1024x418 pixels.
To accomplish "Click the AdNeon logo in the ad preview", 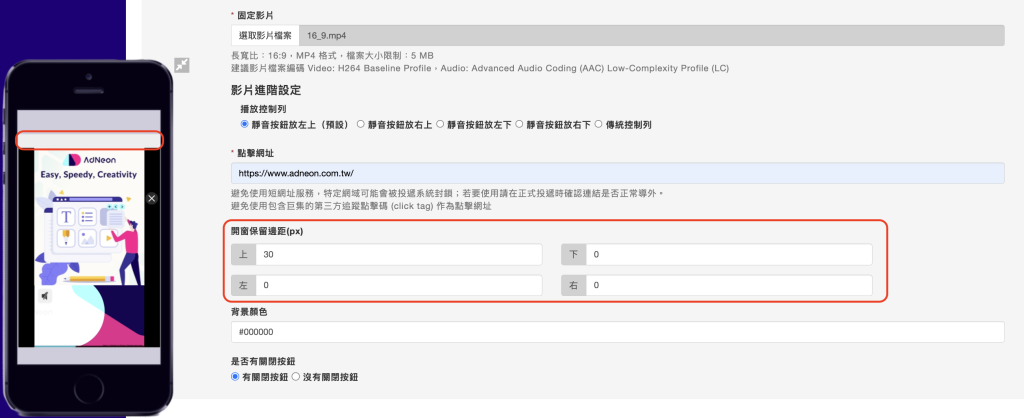I will (90, 159).
